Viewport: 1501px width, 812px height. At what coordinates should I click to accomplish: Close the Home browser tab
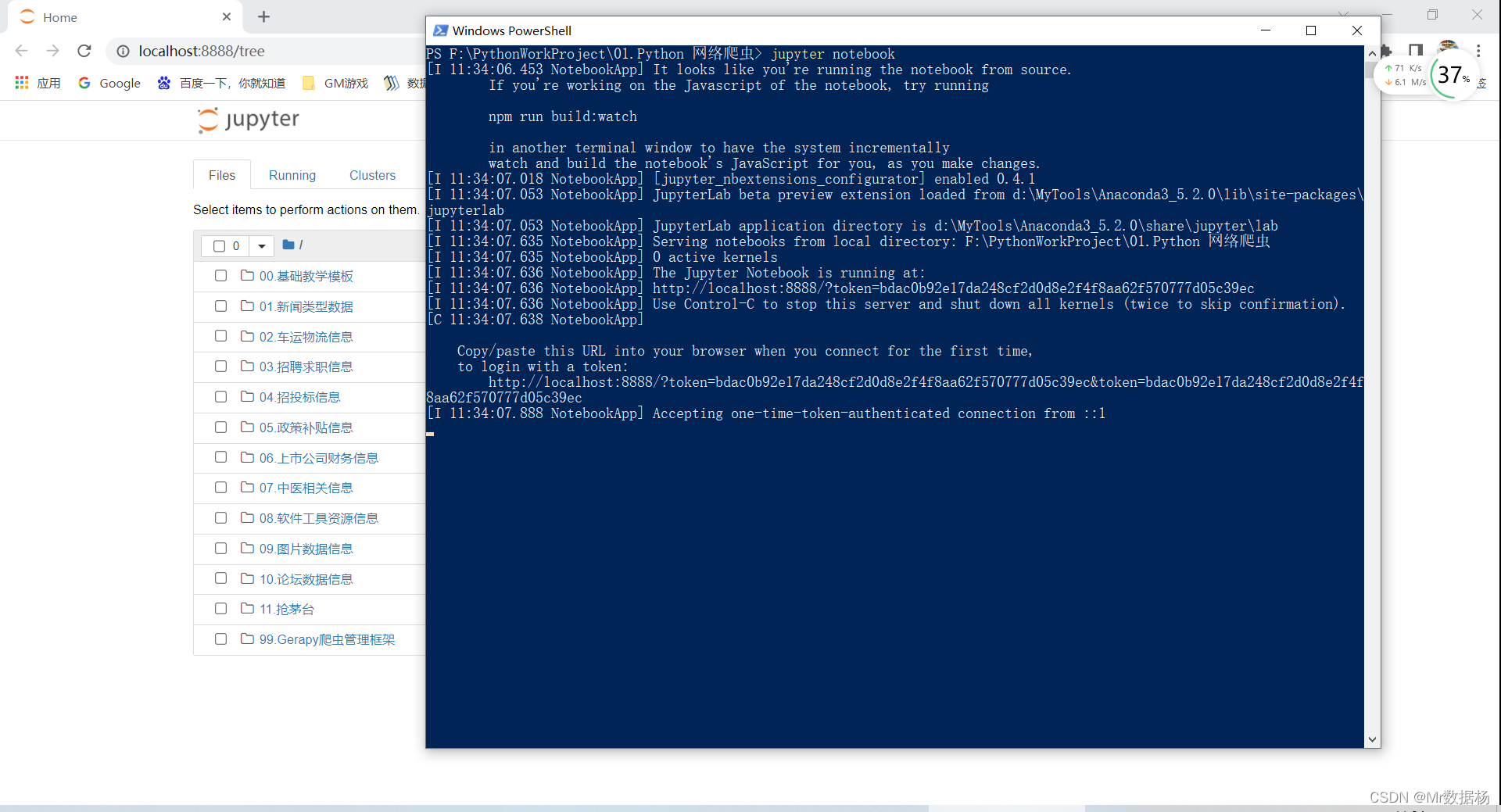click(x=227, y=16)
